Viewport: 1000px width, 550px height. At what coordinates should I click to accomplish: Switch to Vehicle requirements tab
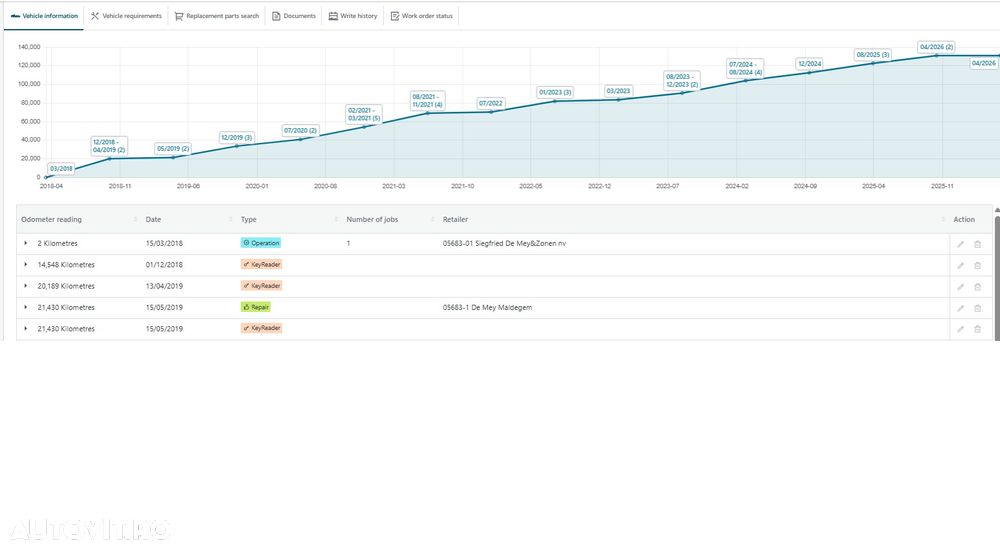[x=126, y=16]
